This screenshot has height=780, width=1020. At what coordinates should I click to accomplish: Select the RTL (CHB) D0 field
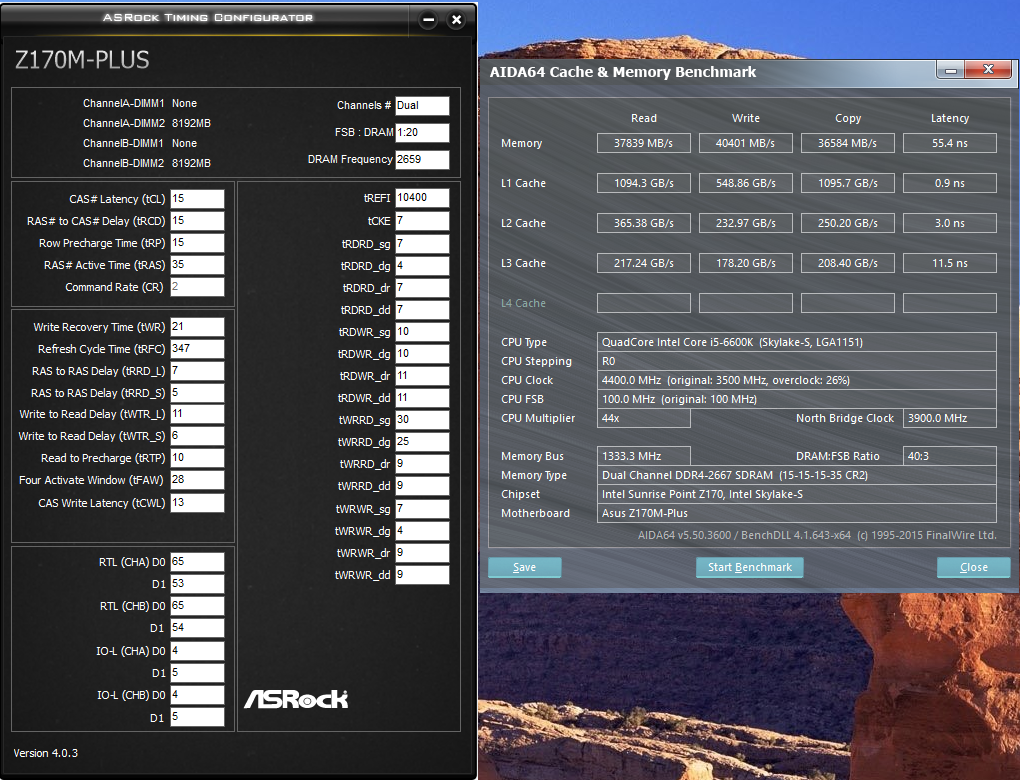click(x=197, y=606)
